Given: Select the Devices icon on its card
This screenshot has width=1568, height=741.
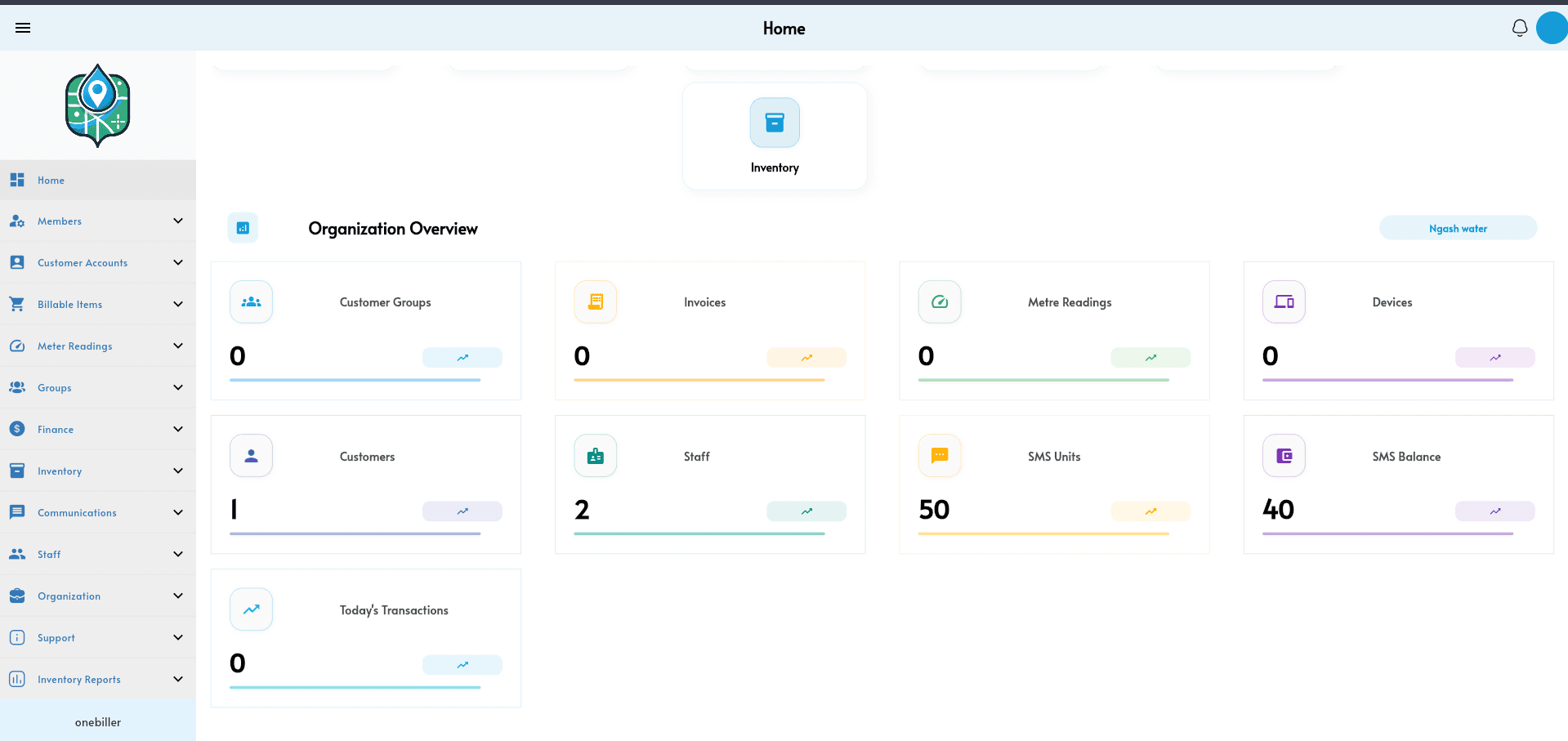Looking at the screenshot, I should [x=1284, y=301].
